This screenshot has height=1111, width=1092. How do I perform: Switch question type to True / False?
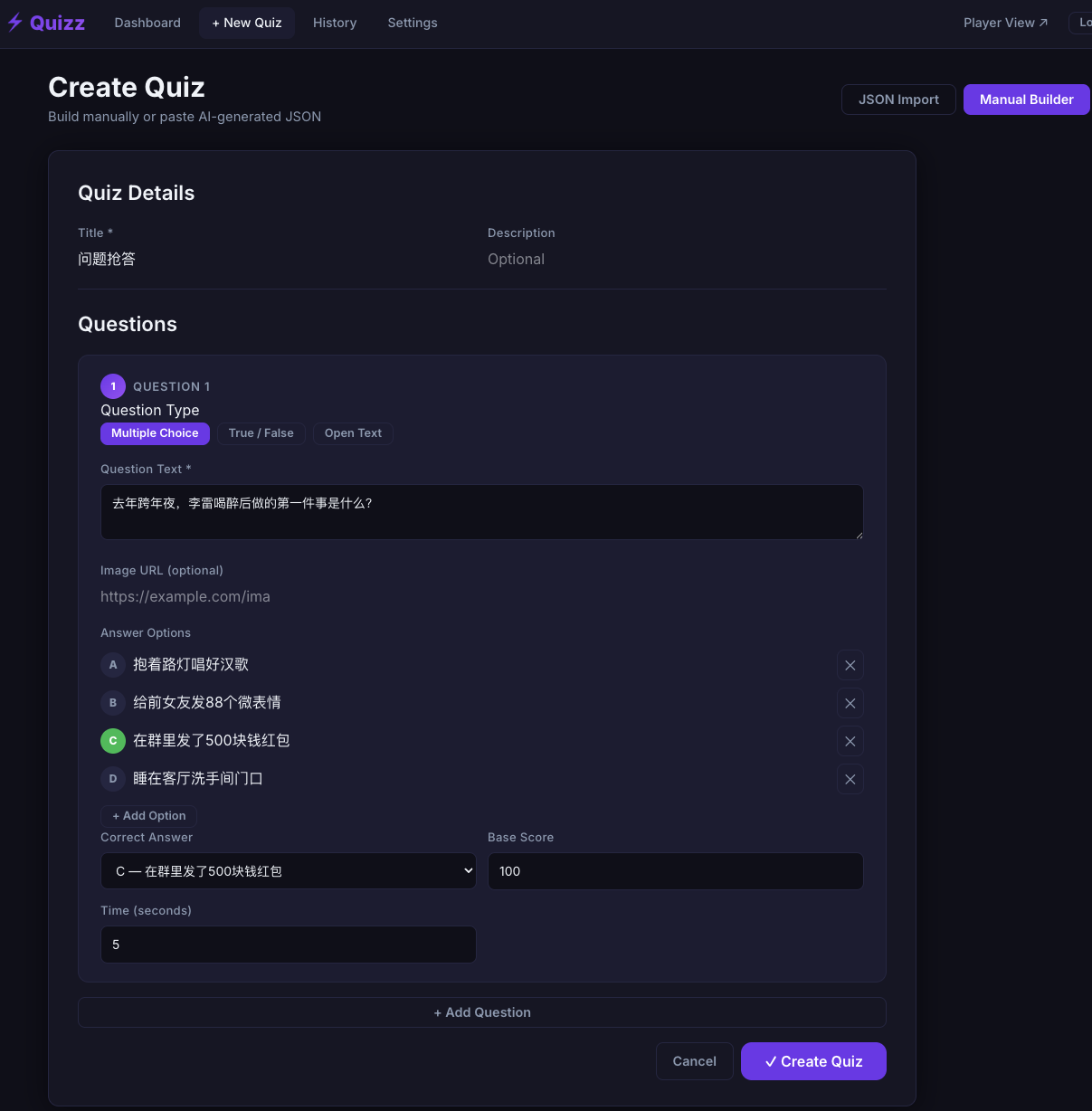[x=261, y=433]
